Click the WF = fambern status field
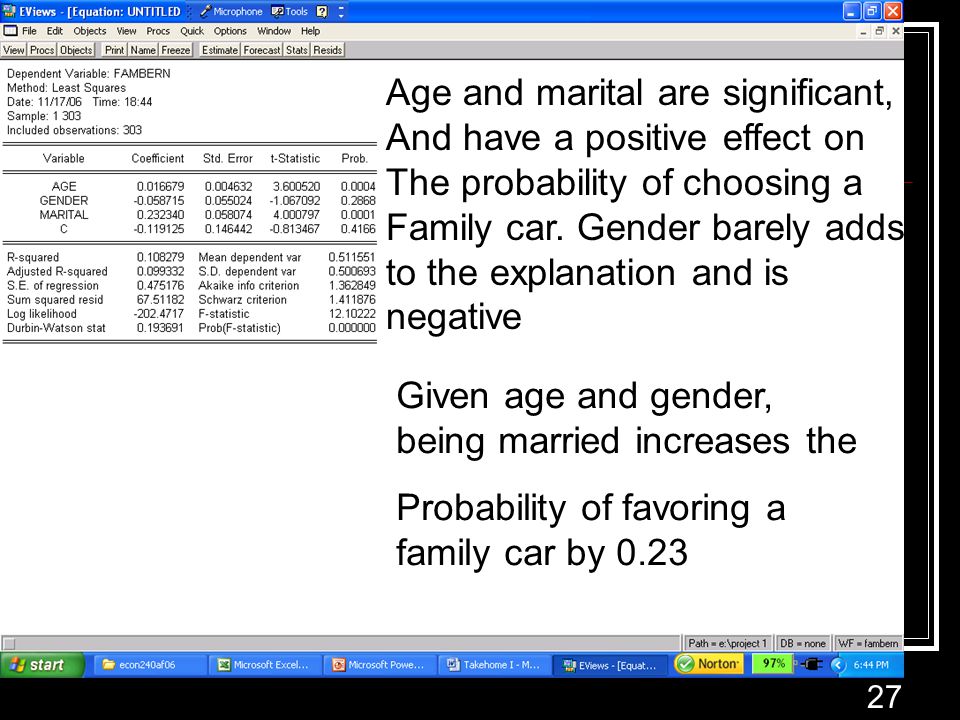Viewport: 960px width, 720px height. coord(868,643)
